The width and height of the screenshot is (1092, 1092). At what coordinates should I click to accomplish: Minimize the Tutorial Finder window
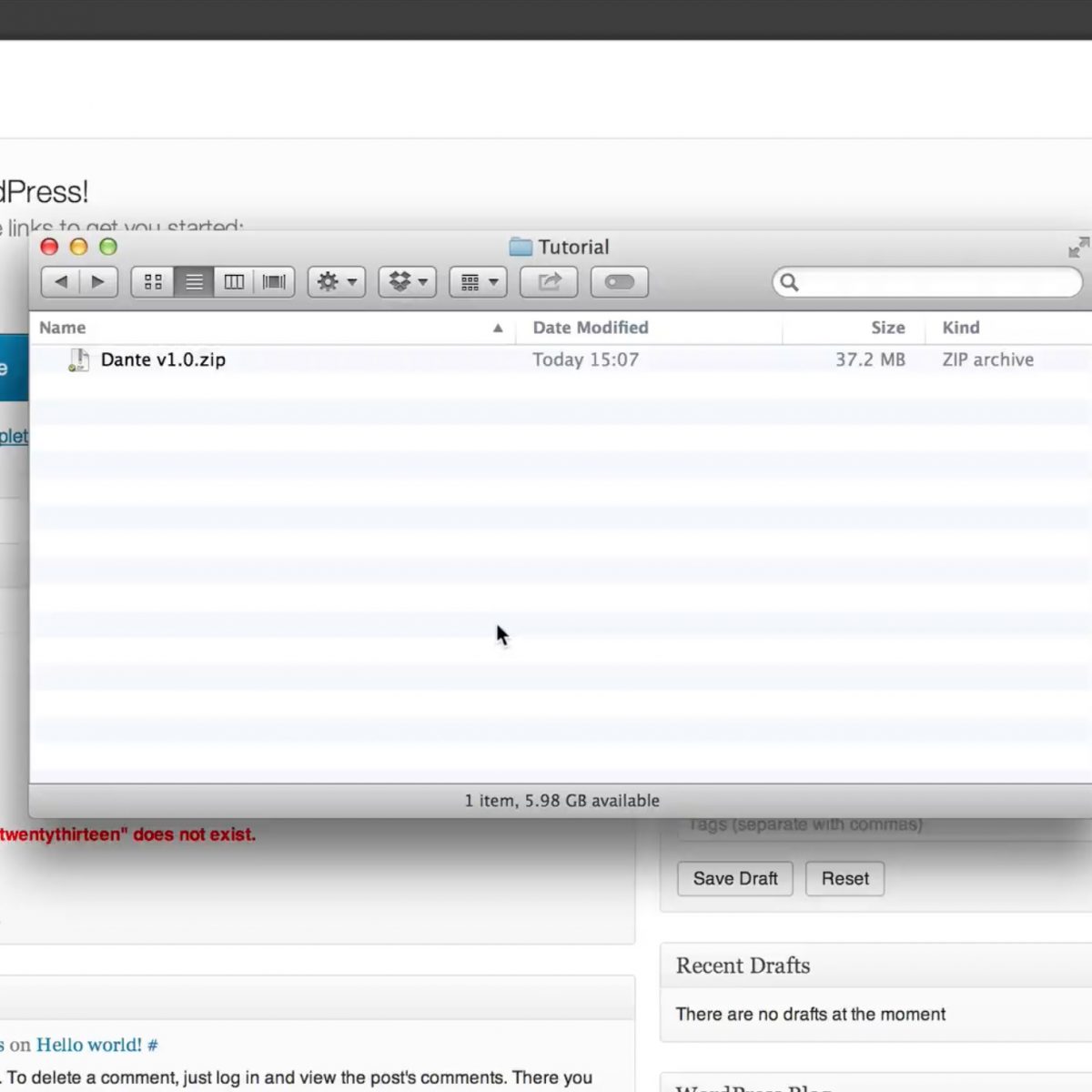(78, 247)
